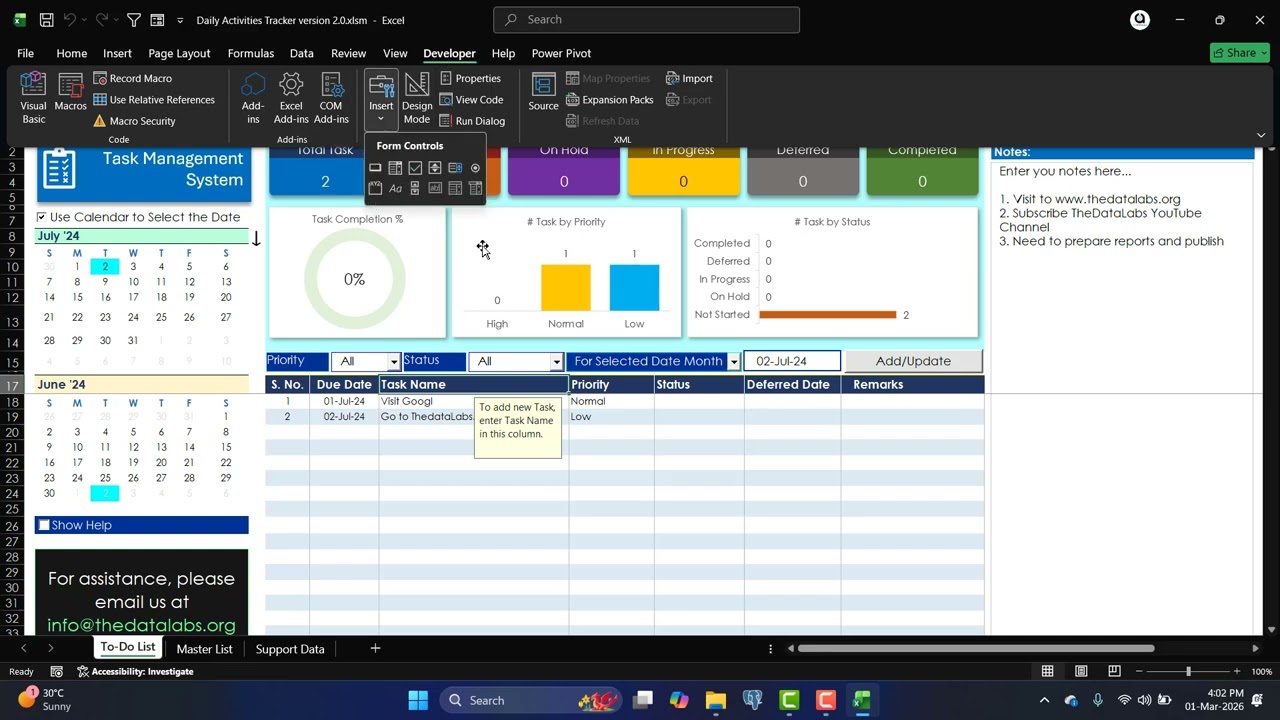This screenshot has height=720, width=1280.
Task: Open the Formulas ribbon tab
Action: pyautogui.click(x=250, y=53)
